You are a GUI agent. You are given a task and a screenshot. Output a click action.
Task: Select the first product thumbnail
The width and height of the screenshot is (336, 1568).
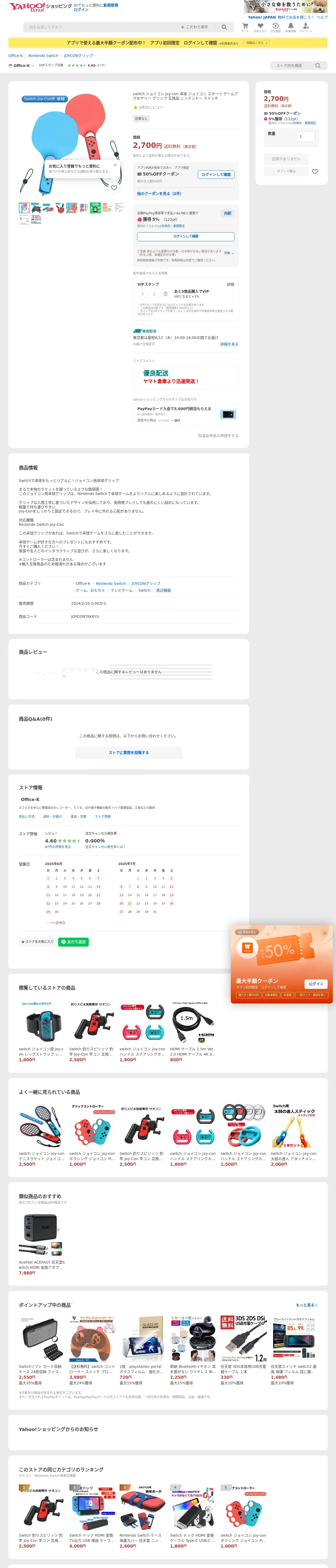[x=24, y=207]
